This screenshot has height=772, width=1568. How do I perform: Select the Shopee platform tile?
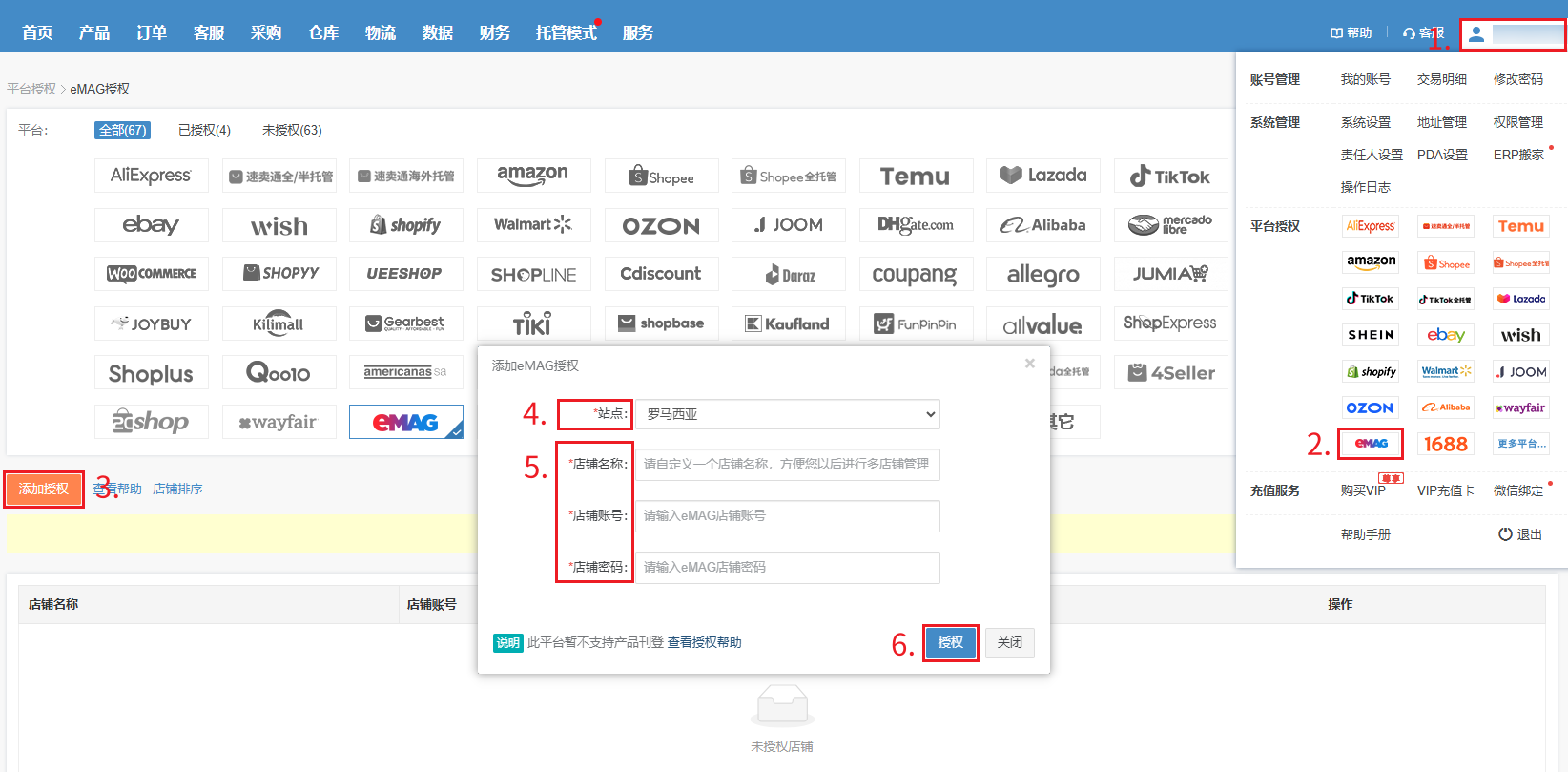[x=661, y=176]
